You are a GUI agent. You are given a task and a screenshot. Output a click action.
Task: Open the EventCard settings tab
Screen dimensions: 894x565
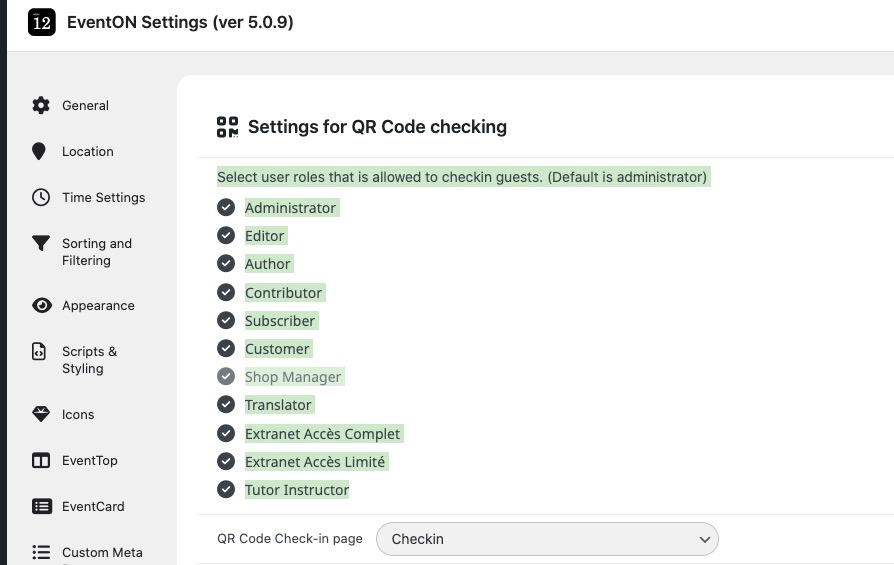coord(93,506)
